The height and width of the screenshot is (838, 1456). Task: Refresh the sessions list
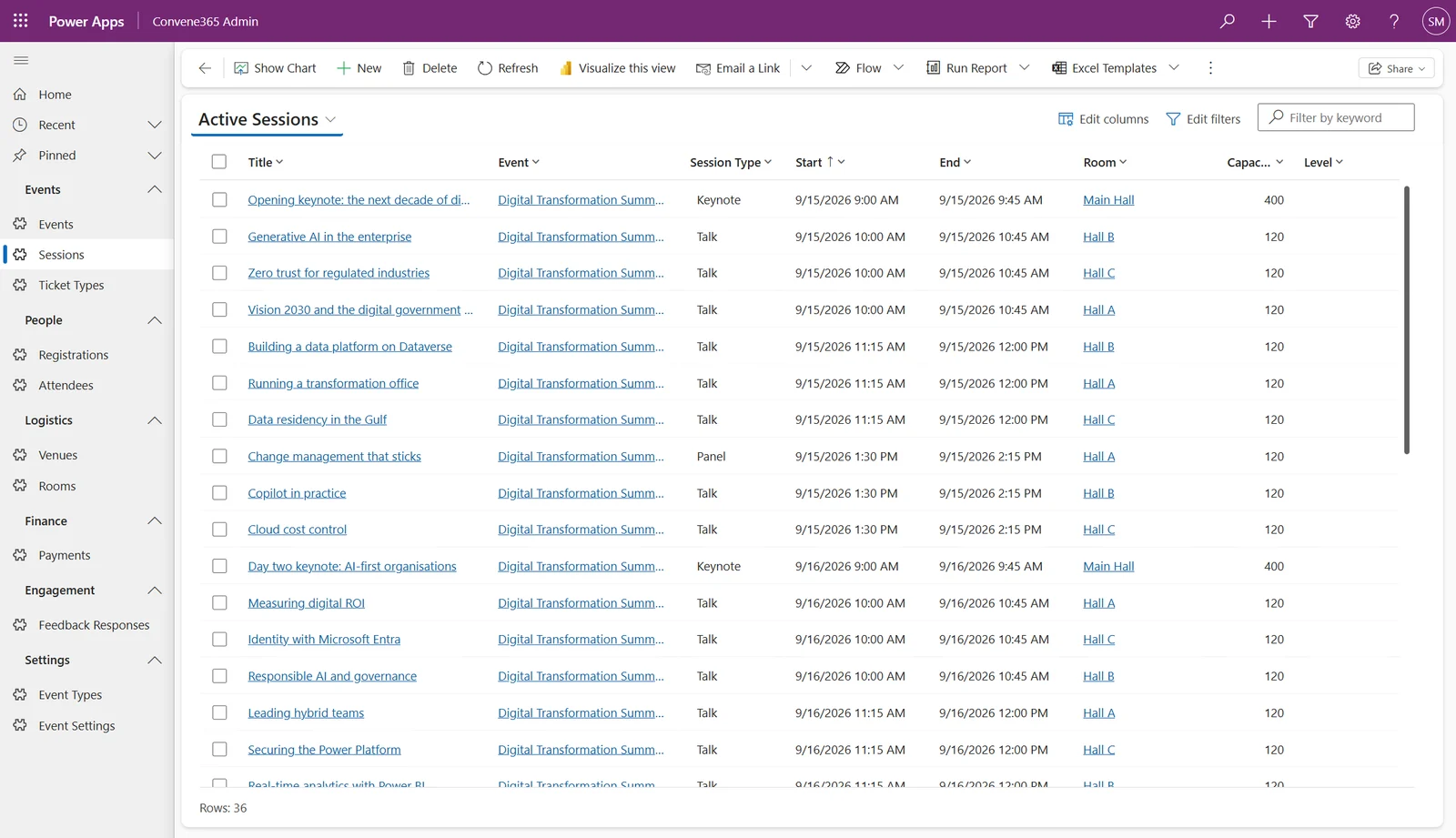click(508, 68)
